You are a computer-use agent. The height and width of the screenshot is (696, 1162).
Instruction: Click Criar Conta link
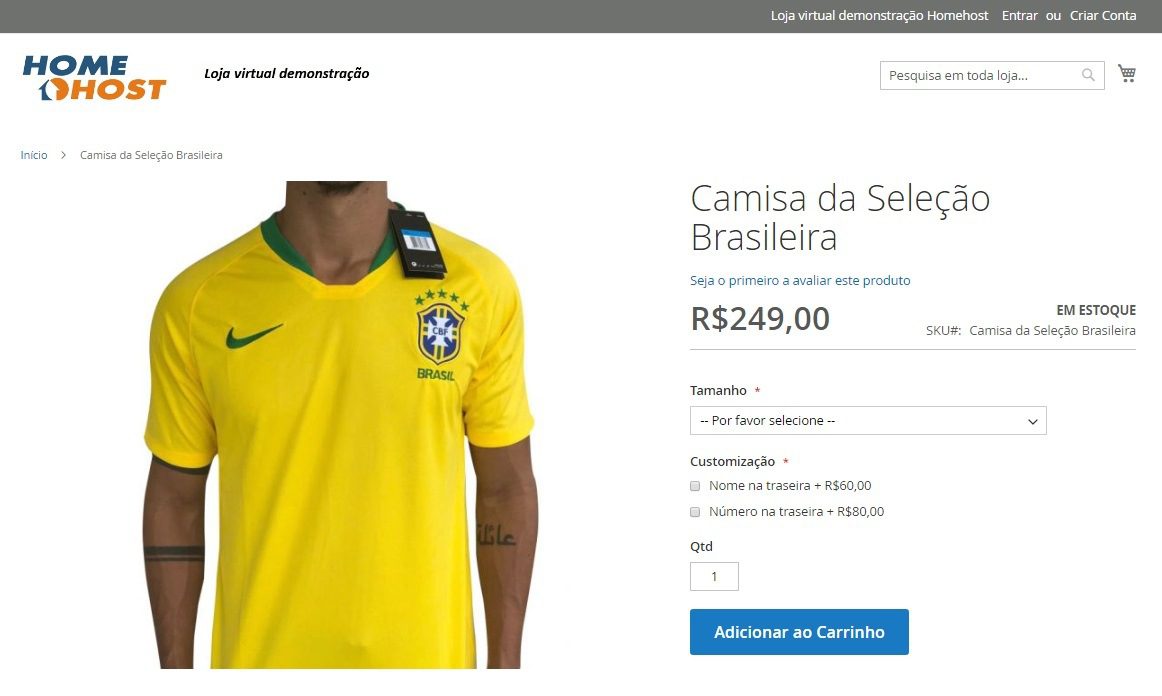point(1103,16)
